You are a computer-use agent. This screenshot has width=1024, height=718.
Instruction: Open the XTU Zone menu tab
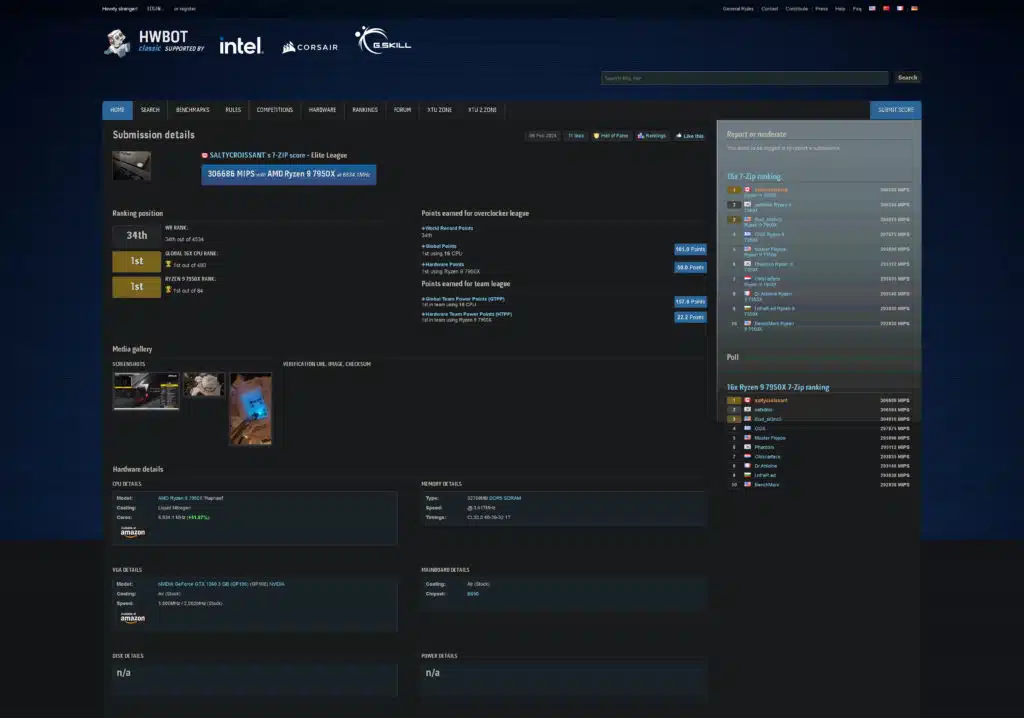coord(440,110)
